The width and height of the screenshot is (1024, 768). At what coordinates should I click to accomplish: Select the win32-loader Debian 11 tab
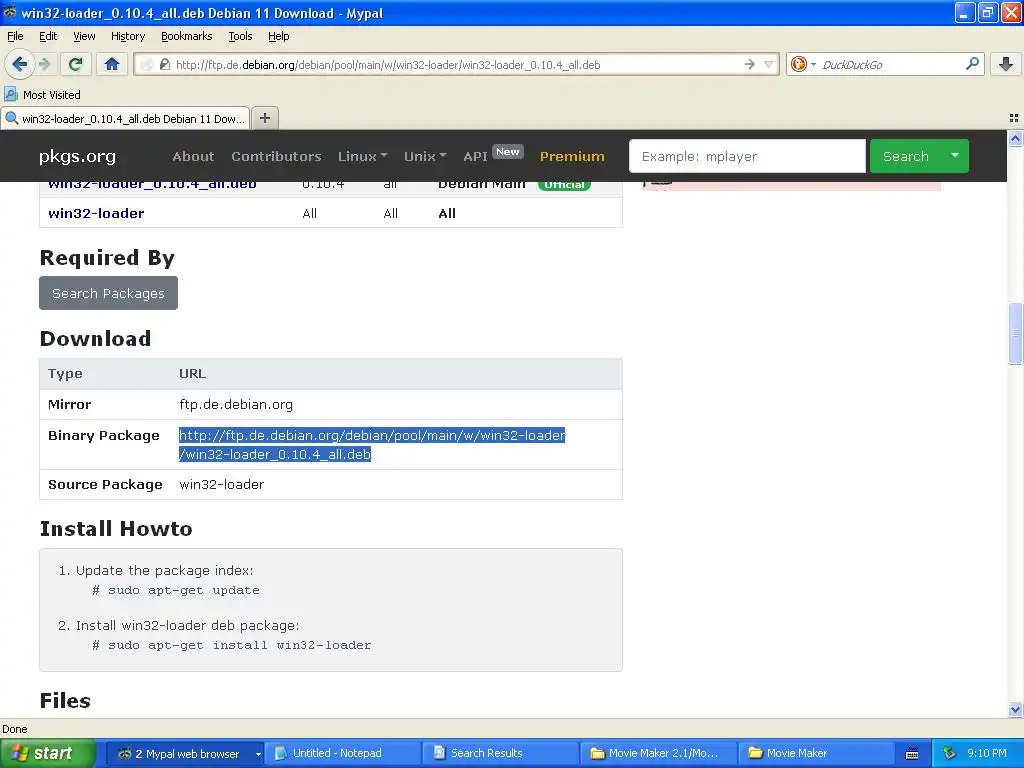[125, 118]
